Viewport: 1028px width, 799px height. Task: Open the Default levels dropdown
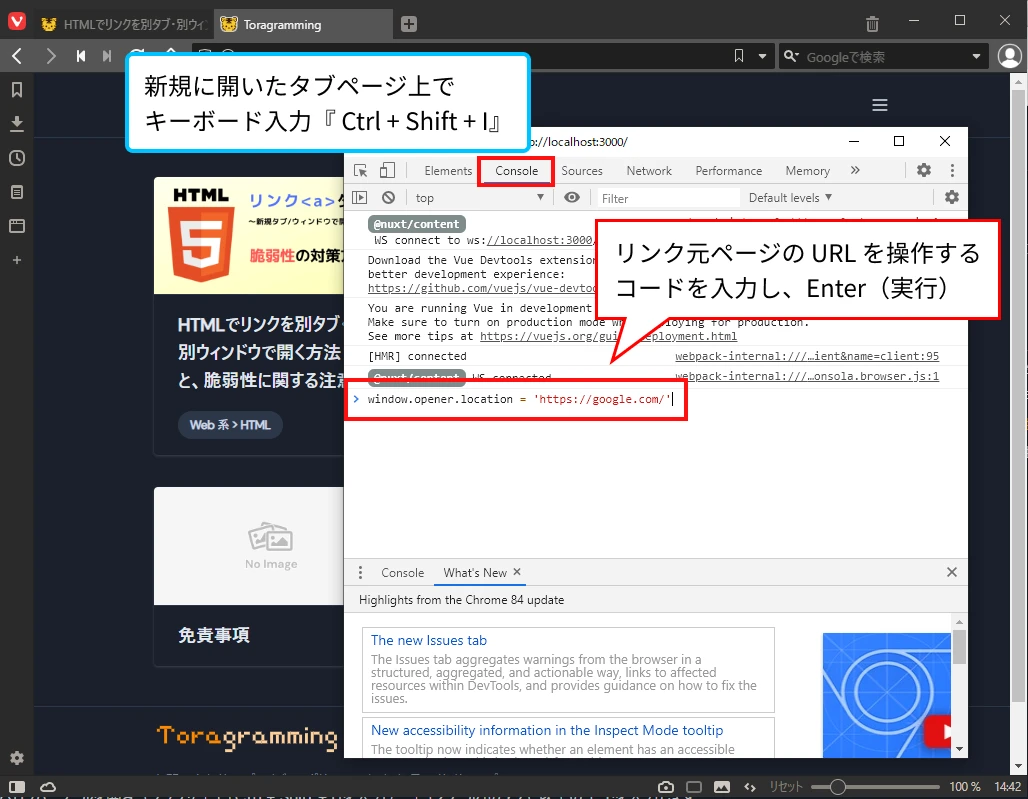[790, 198]
